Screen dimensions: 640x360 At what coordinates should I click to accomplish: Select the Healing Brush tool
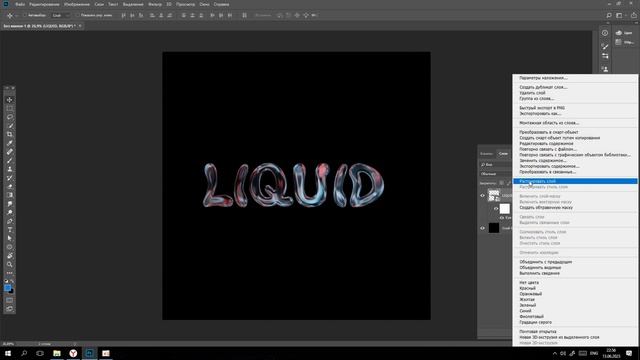(9, 151)
